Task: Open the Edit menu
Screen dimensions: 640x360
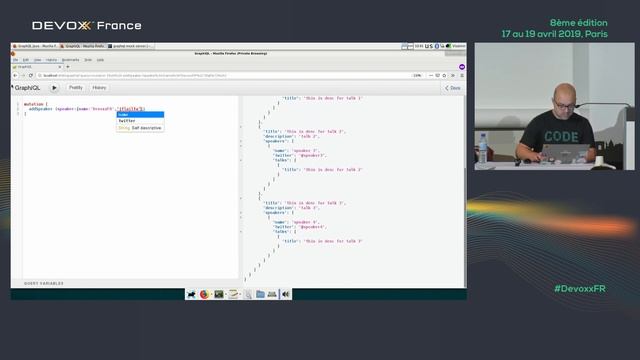Action: [x=26, y=60]
